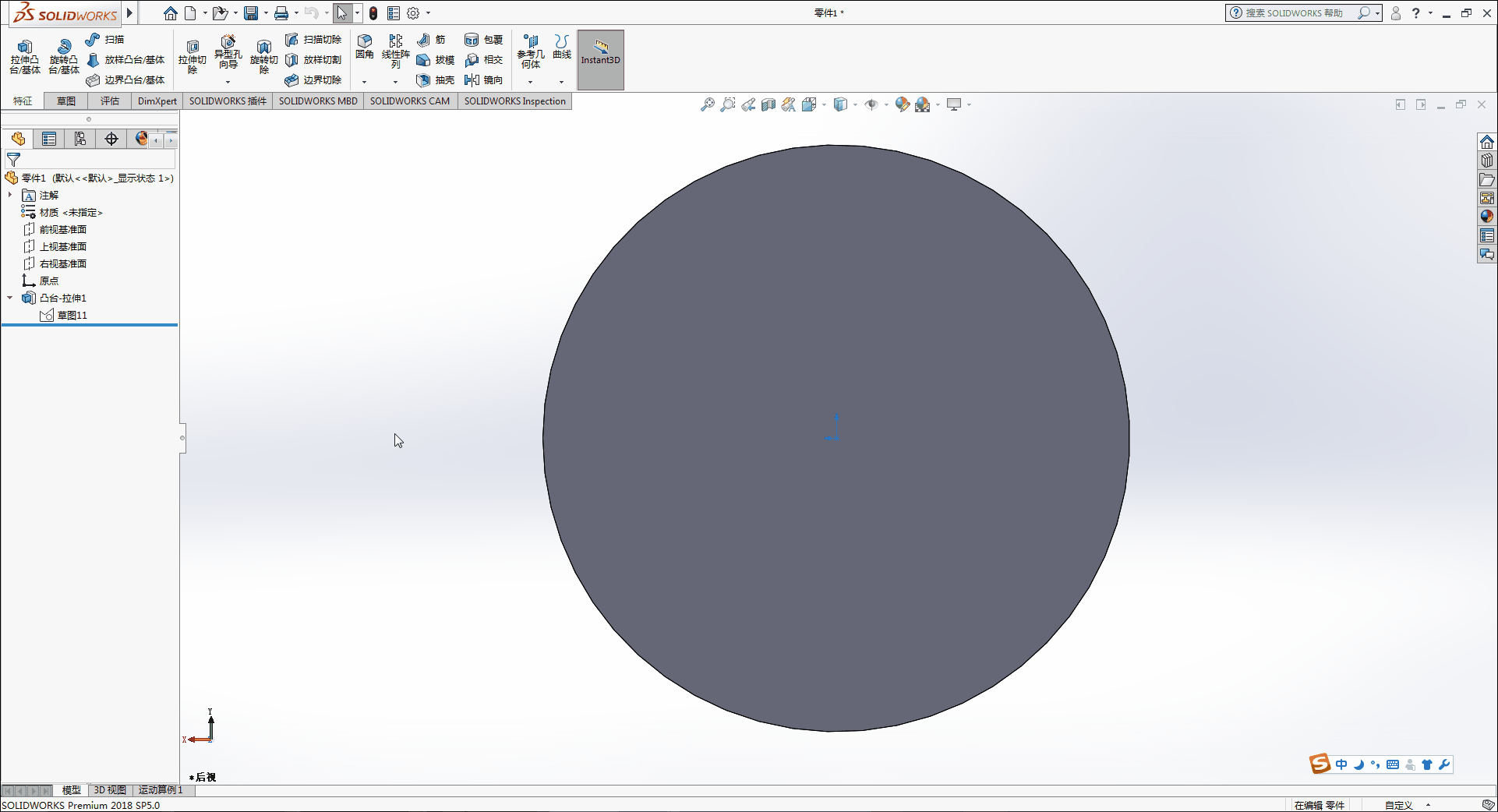1498x812 pixels.
Task: Switch to the 特征 tab
Action: click(x=23, y=101)
